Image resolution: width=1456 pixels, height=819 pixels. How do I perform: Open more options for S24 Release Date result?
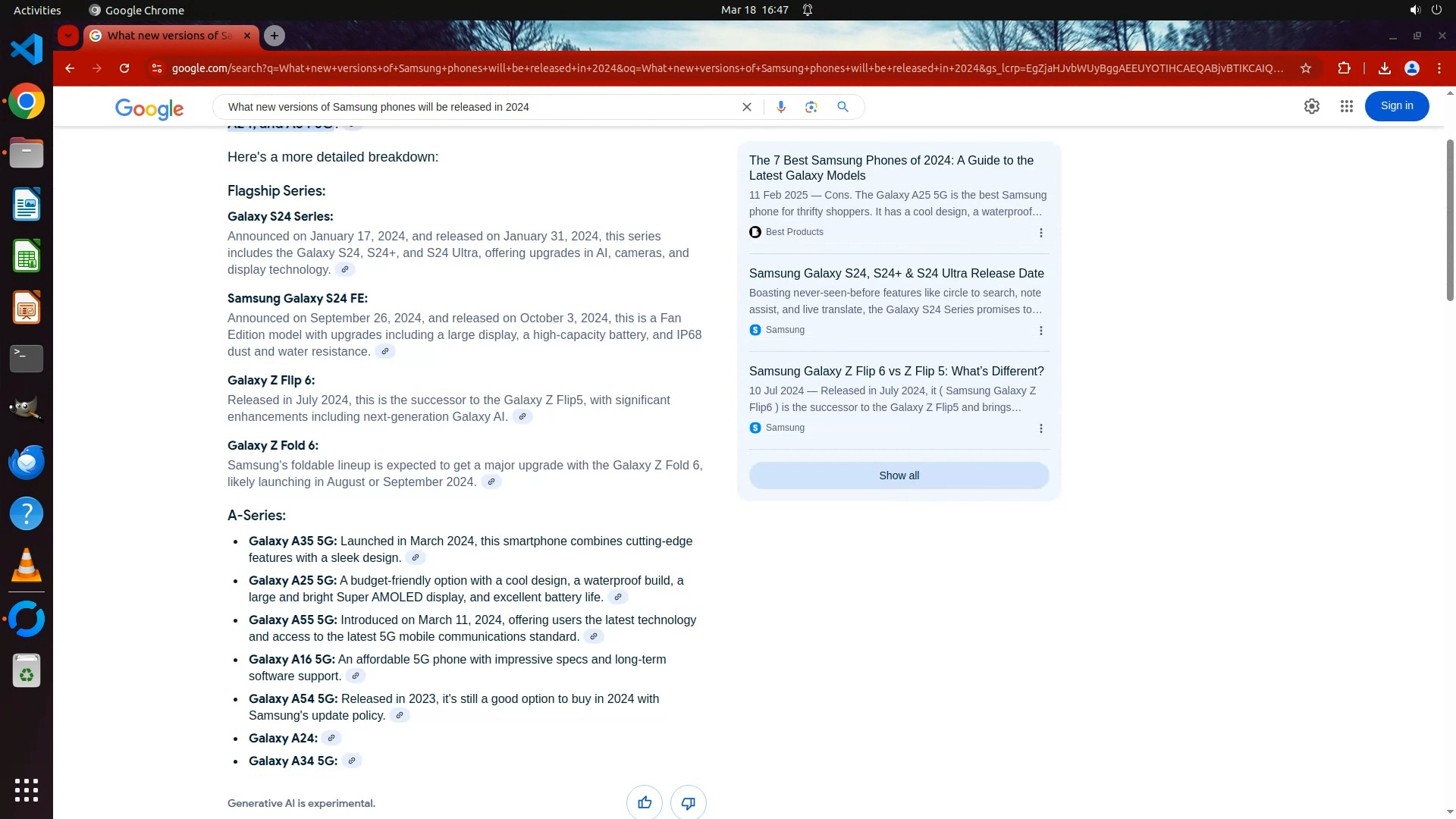click(1040, 331)
